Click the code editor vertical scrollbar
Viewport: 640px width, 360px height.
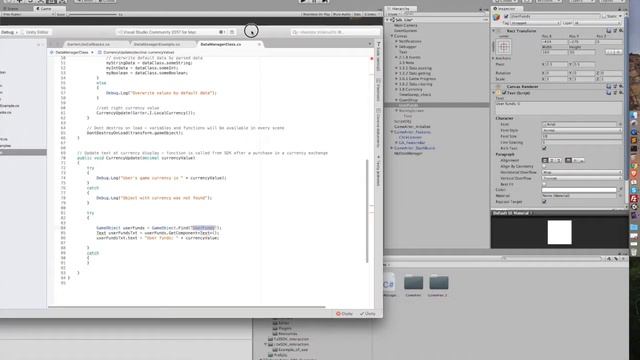point(367,210)
